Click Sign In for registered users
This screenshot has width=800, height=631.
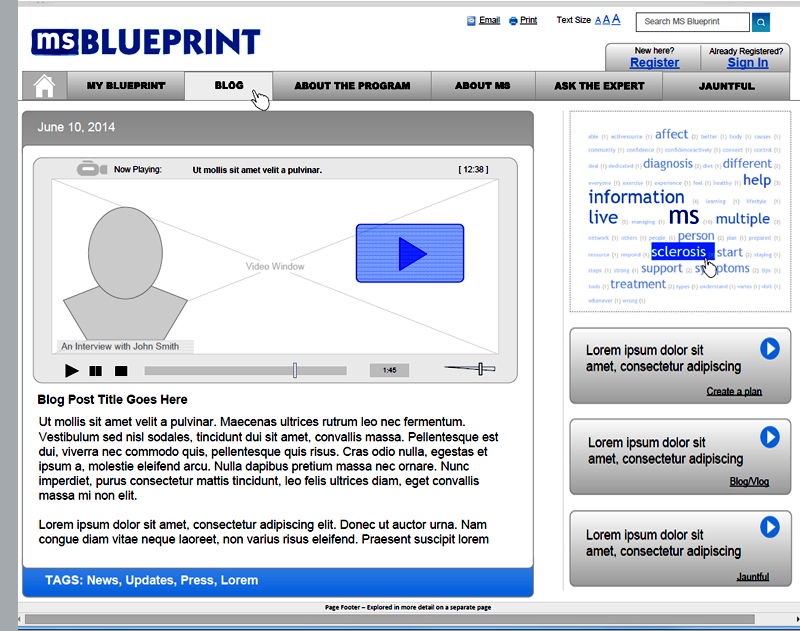747,62
